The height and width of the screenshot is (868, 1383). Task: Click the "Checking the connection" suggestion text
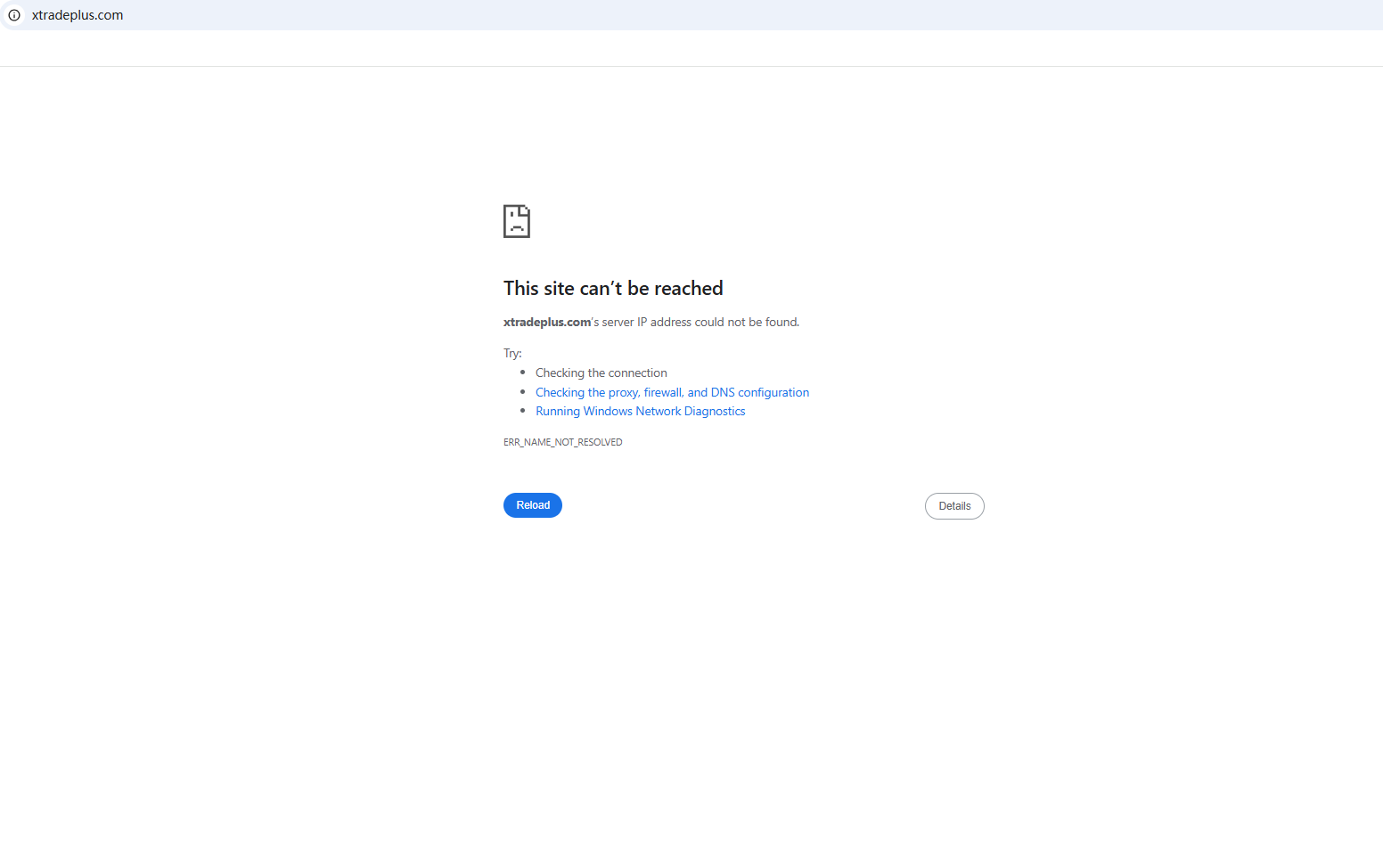601,373
